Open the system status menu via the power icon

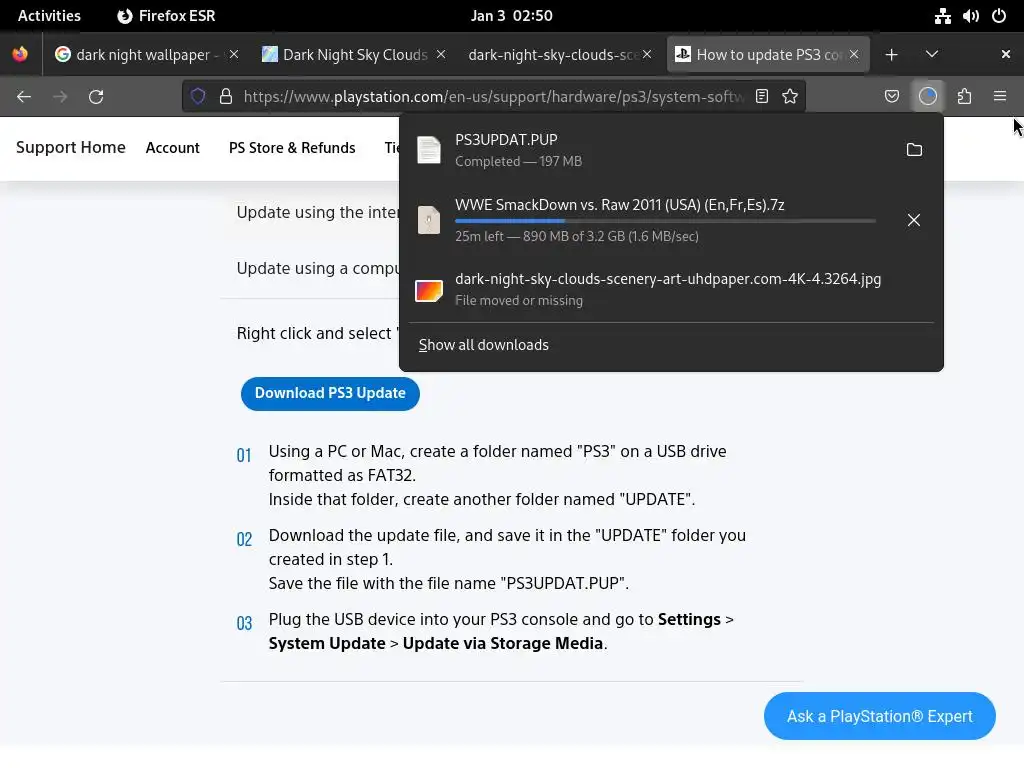pyautogui.click(x=999, y=16)
